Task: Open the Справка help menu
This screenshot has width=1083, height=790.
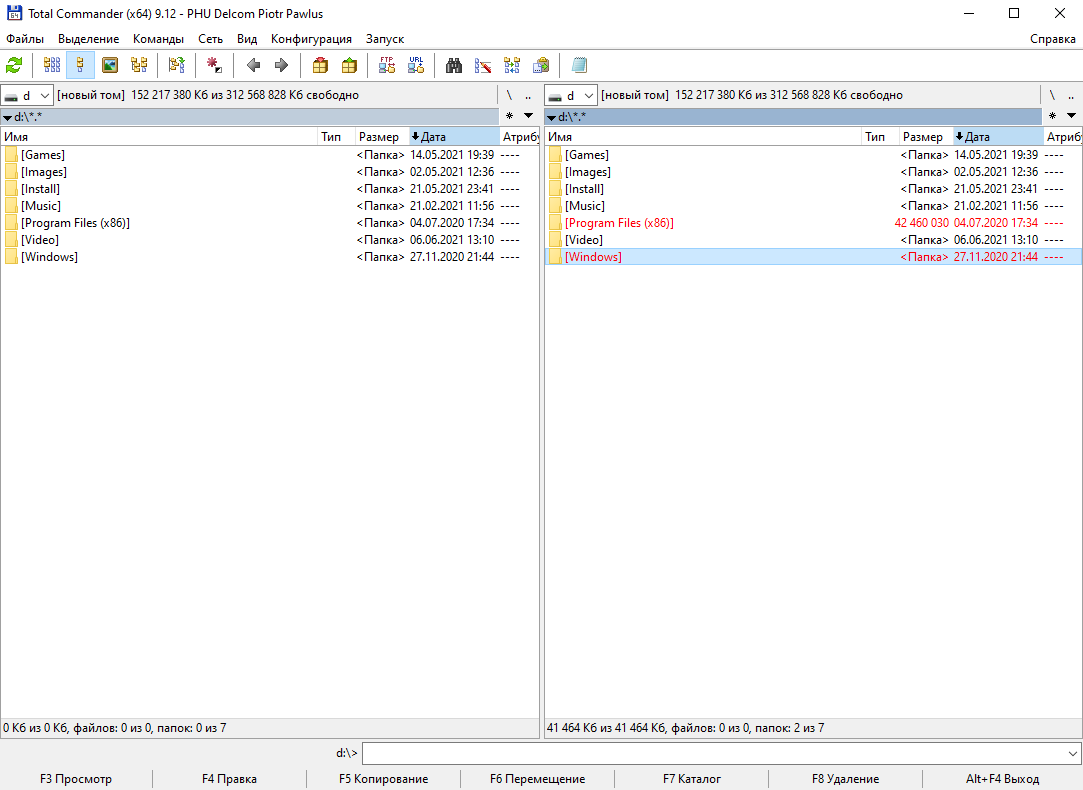Action: coord(1053,39)
